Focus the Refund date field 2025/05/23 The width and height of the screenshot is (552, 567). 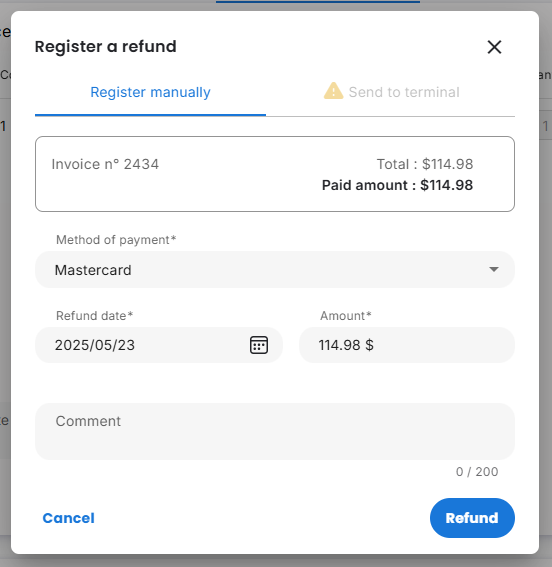[159, 345]
